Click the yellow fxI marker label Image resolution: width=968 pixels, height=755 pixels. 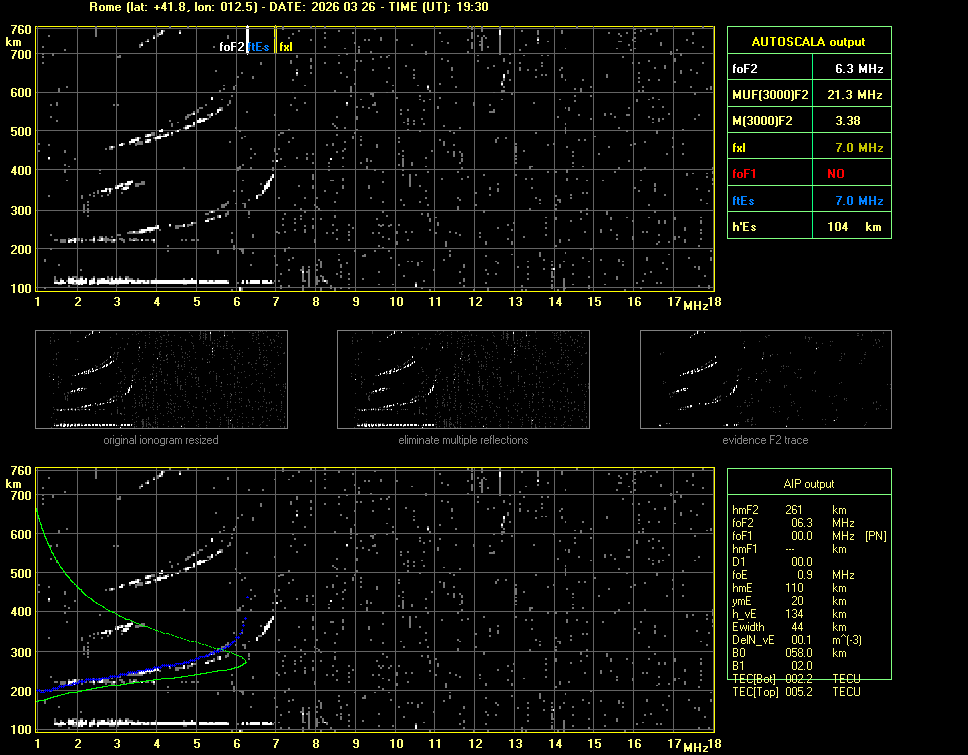coord(286,46)
